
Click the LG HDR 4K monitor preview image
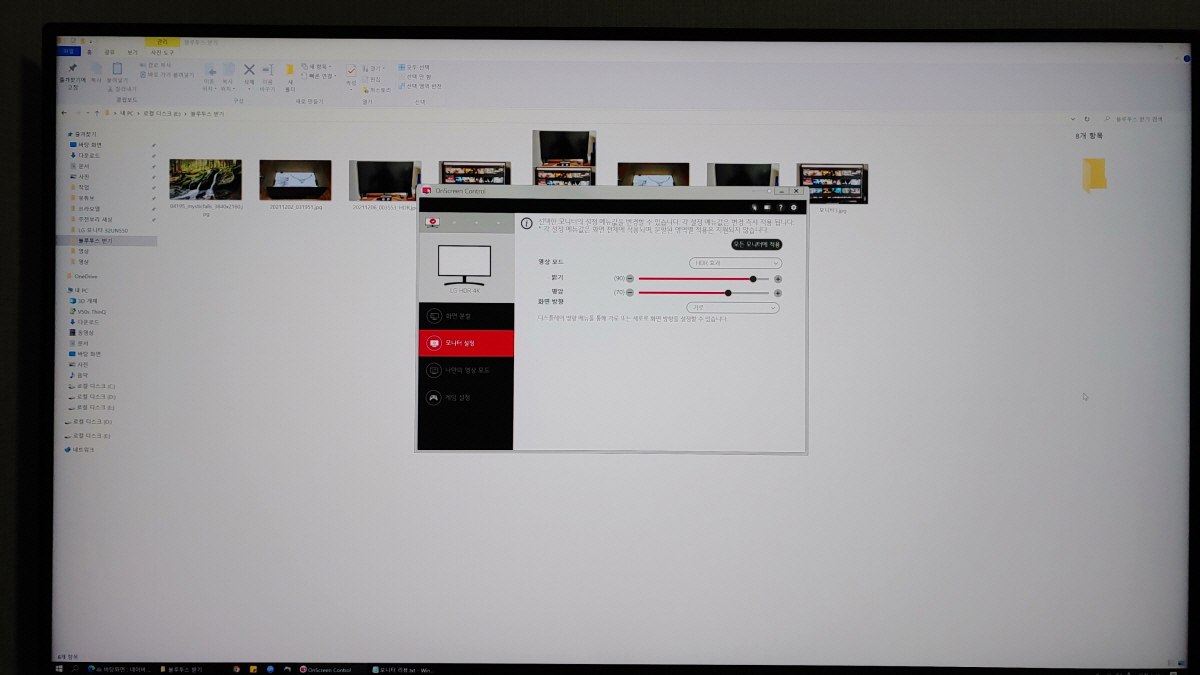(x=465, y=264)
